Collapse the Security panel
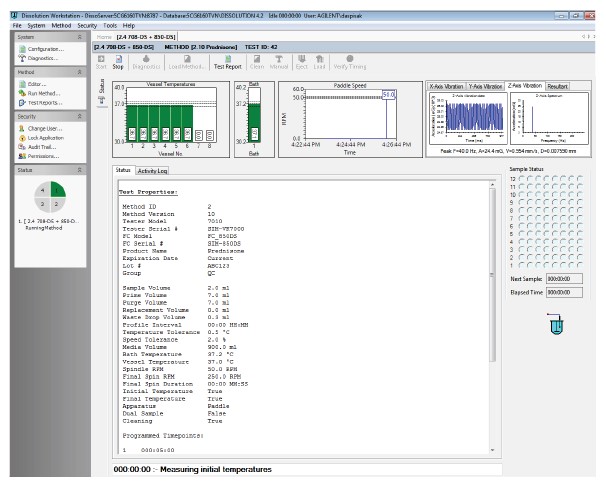 79,116
